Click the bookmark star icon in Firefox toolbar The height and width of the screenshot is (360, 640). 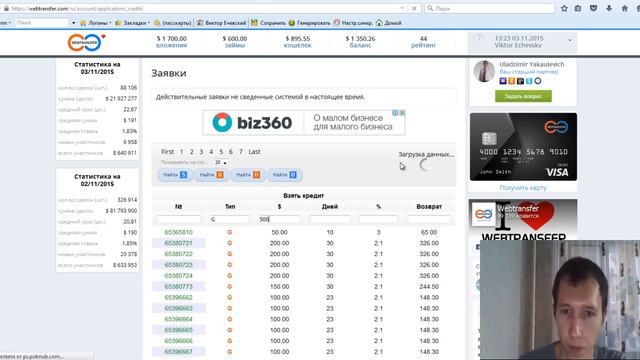tap(564, 8)
